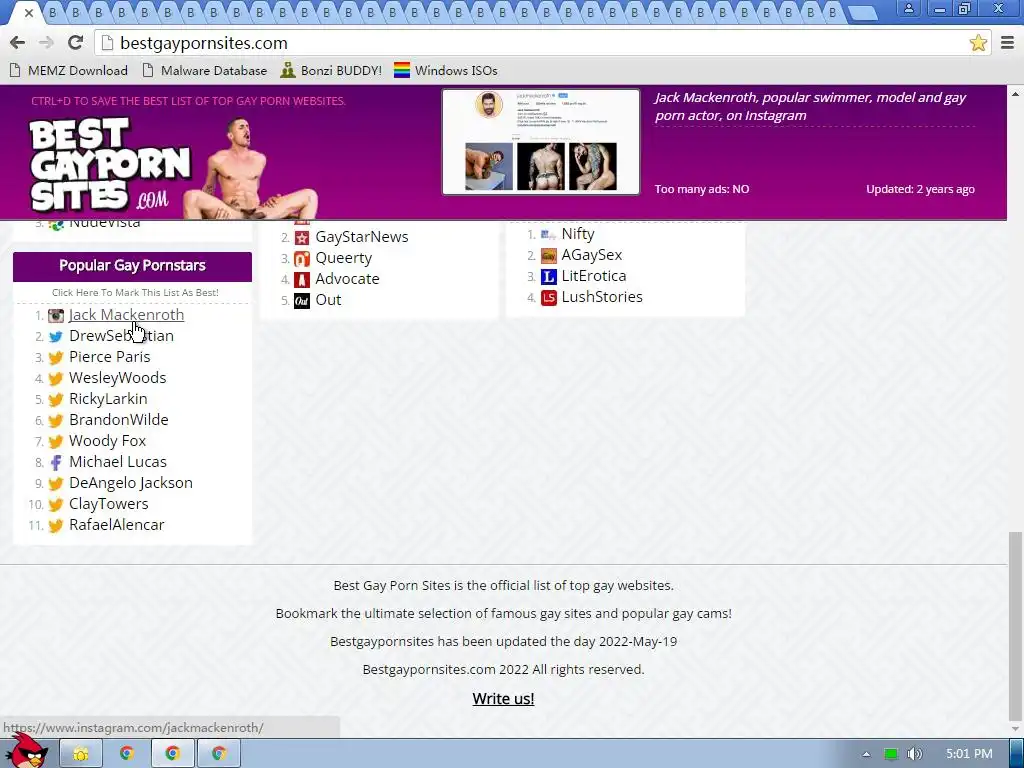Open the taskbar folder icon
Image resolution: width=1024 pixels, height=768 pixels.
tap(81, 754)
